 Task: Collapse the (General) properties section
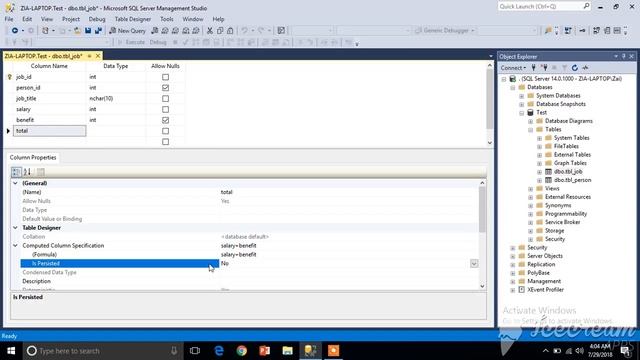tap(15, 183)
